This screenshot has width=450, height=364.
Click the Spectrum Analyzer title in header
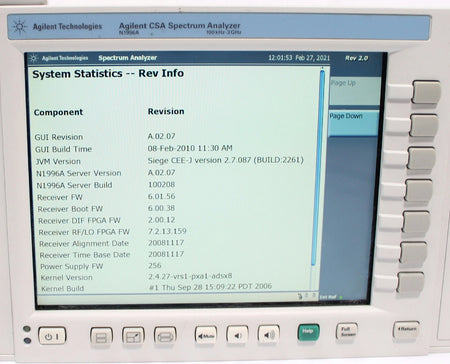click(127, 58)
